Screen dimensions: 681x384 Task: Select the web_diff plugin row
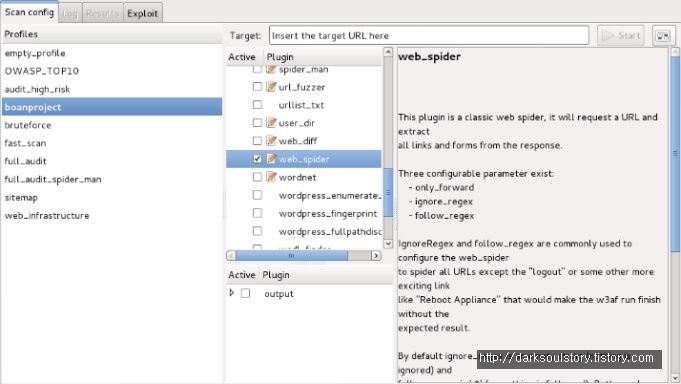coord(304,141)
